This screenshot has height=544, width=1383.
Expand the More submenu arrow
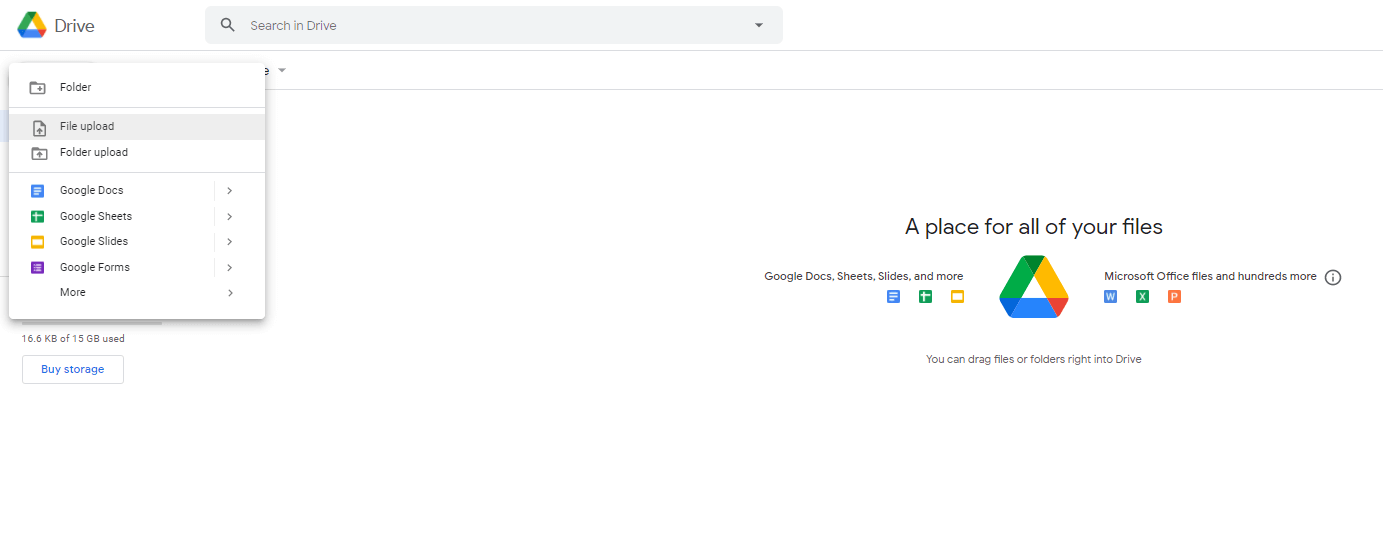(x=230, y=292)
